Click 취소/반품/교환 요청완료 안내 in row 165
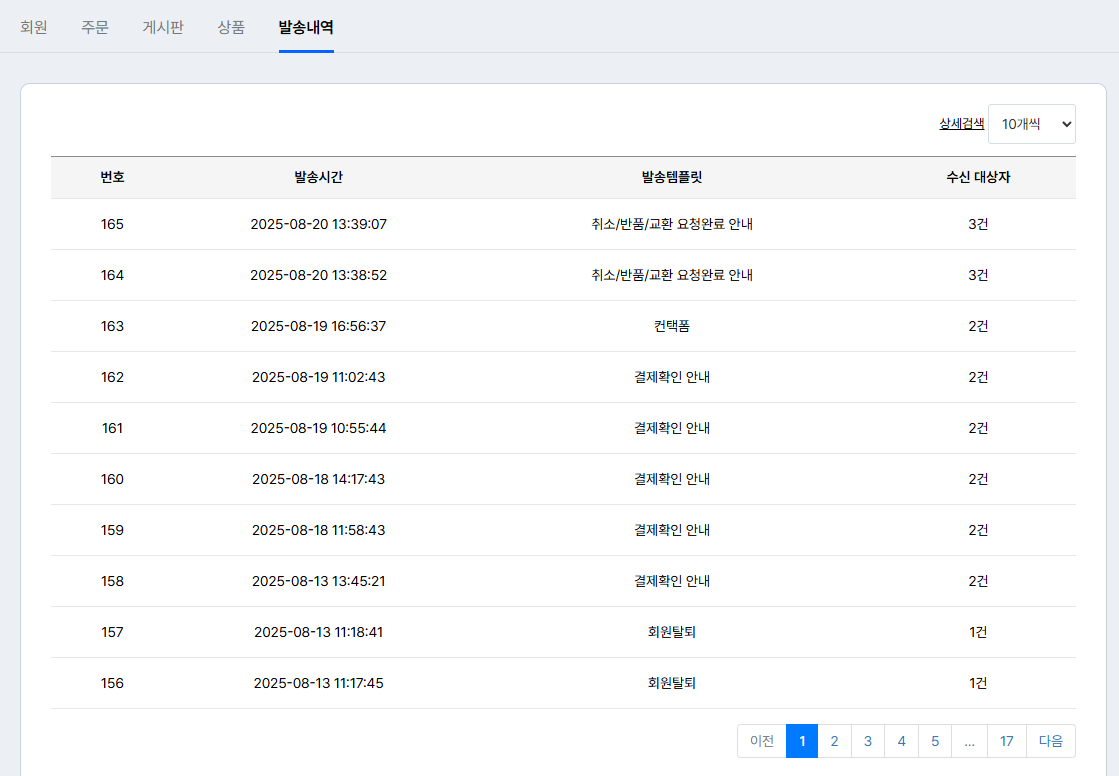 tap(672, 224)
